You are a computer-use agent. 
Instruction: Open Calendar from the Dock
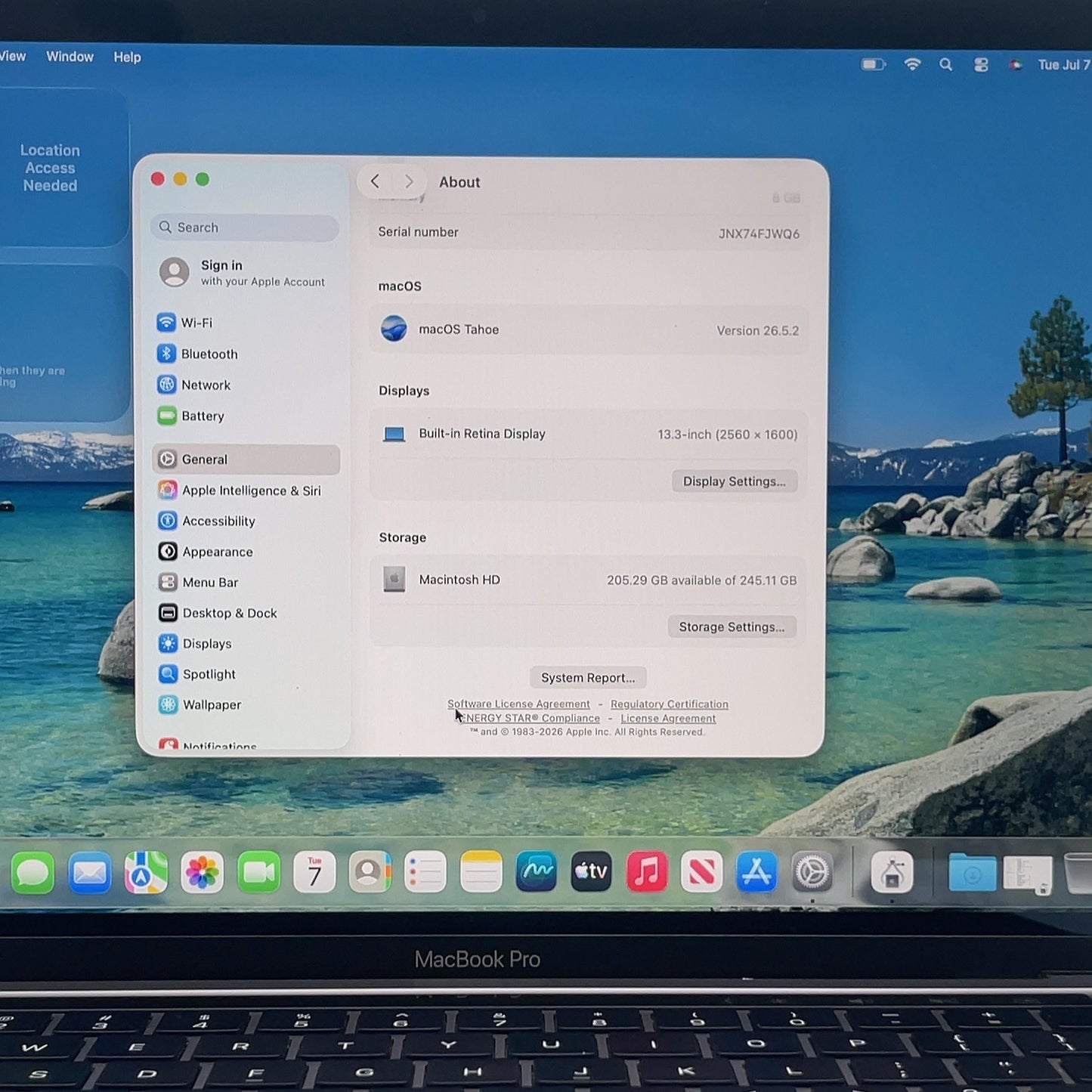pyautogui.click(x=314, y=872)
